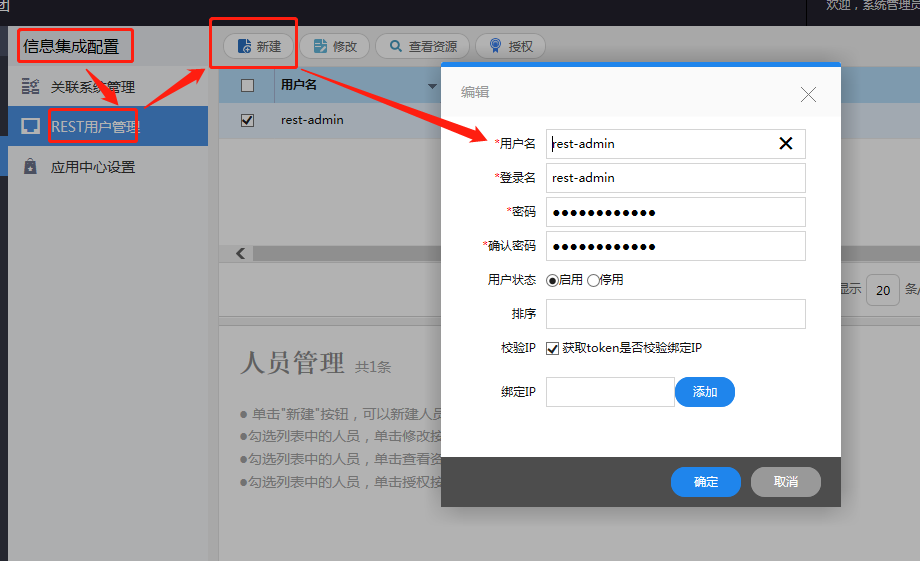Select the 停用 radio button
This screenshot has height=561, width=920.
pyautogui.click(x=593, y=280)
